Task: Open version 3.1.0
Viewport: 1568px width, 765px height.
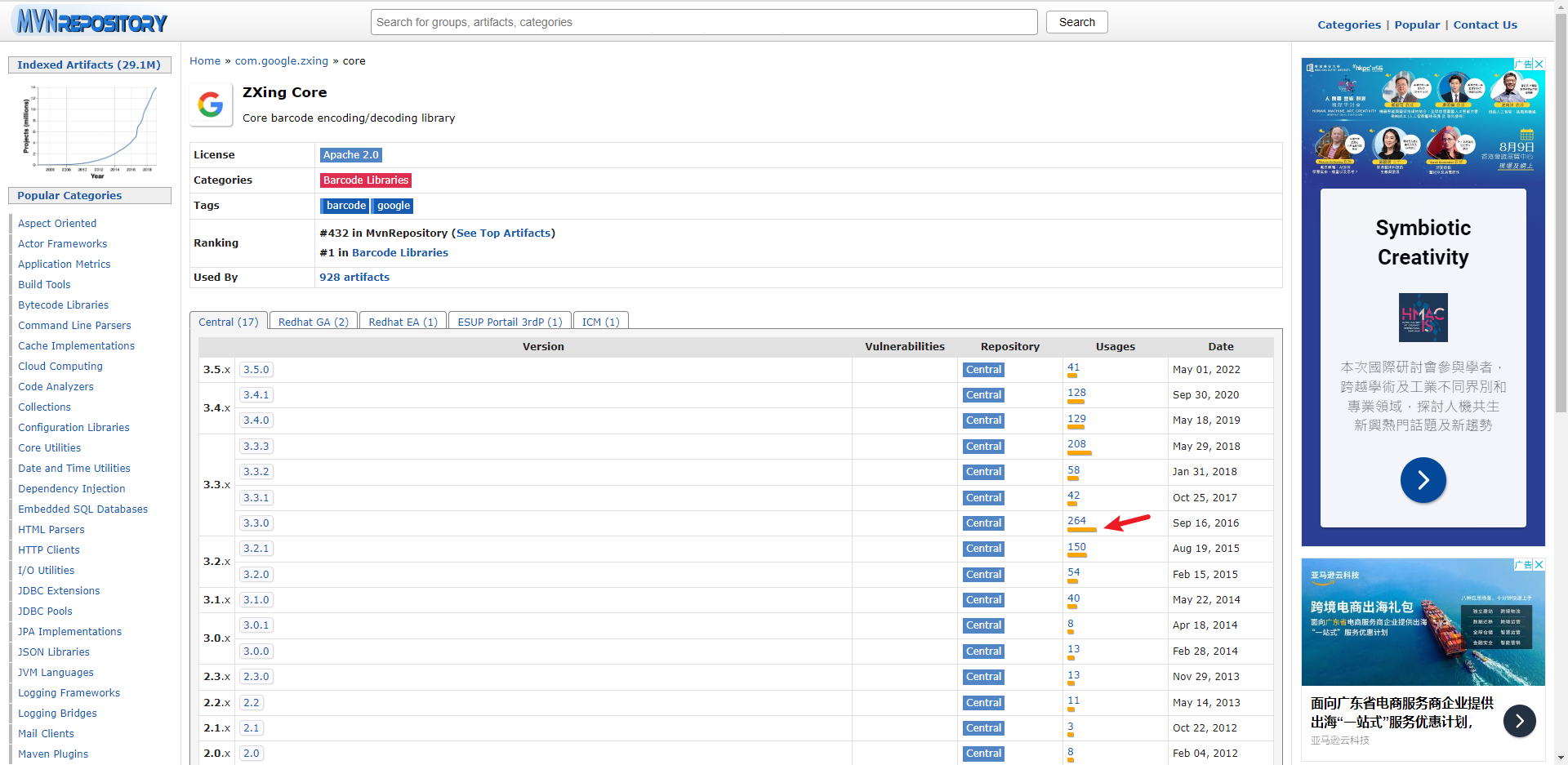Action: pos(256,599)
